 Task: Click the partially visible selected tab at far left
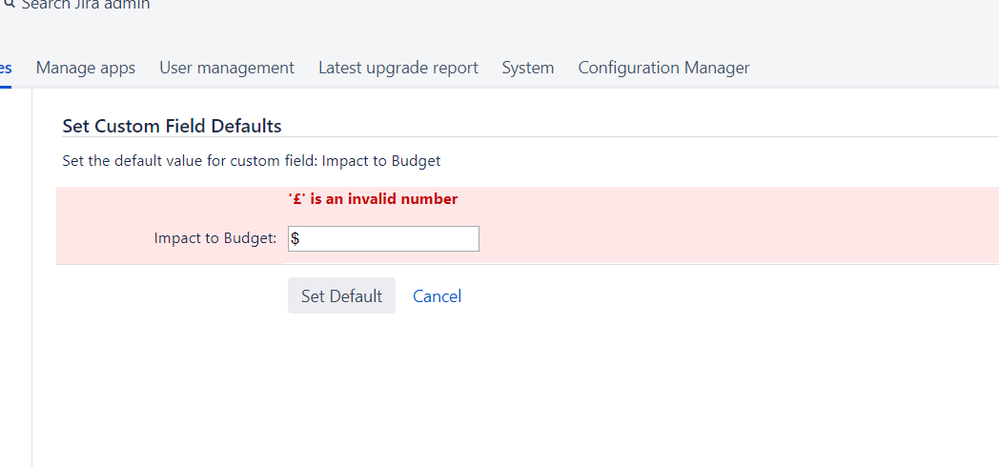5,68
